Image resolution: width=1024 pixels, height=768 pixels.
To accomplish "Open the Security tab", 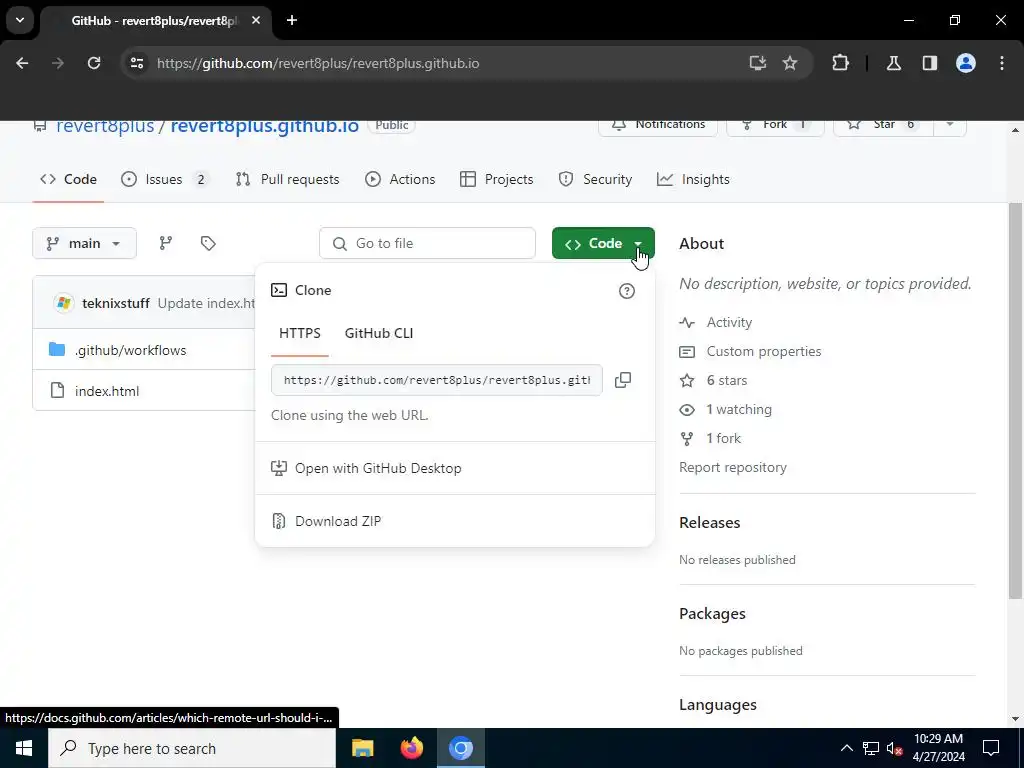I will pyautogui.click(x=595, y=180).
